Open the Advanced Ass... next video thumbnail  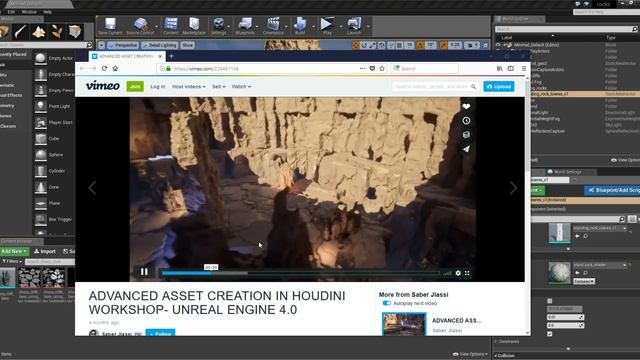pos(404,324)
